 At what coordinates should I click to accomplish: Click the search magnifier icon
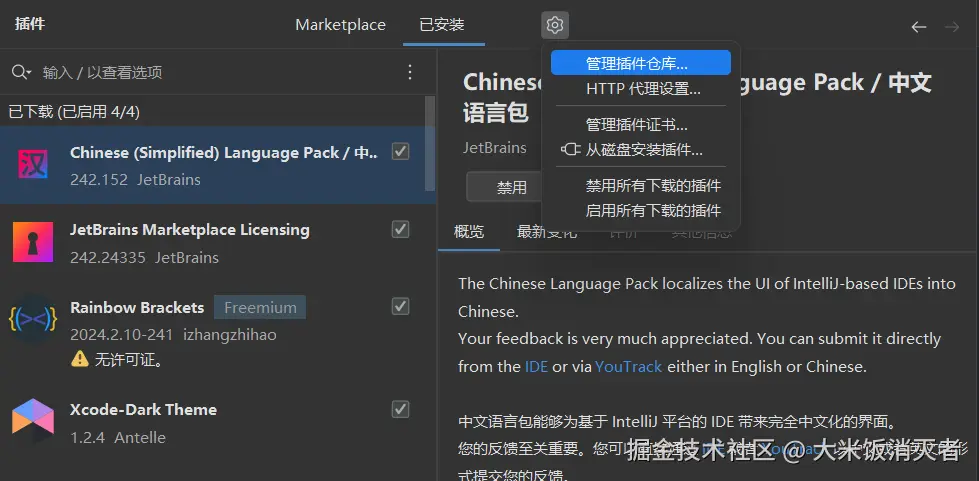pos(20,72)
